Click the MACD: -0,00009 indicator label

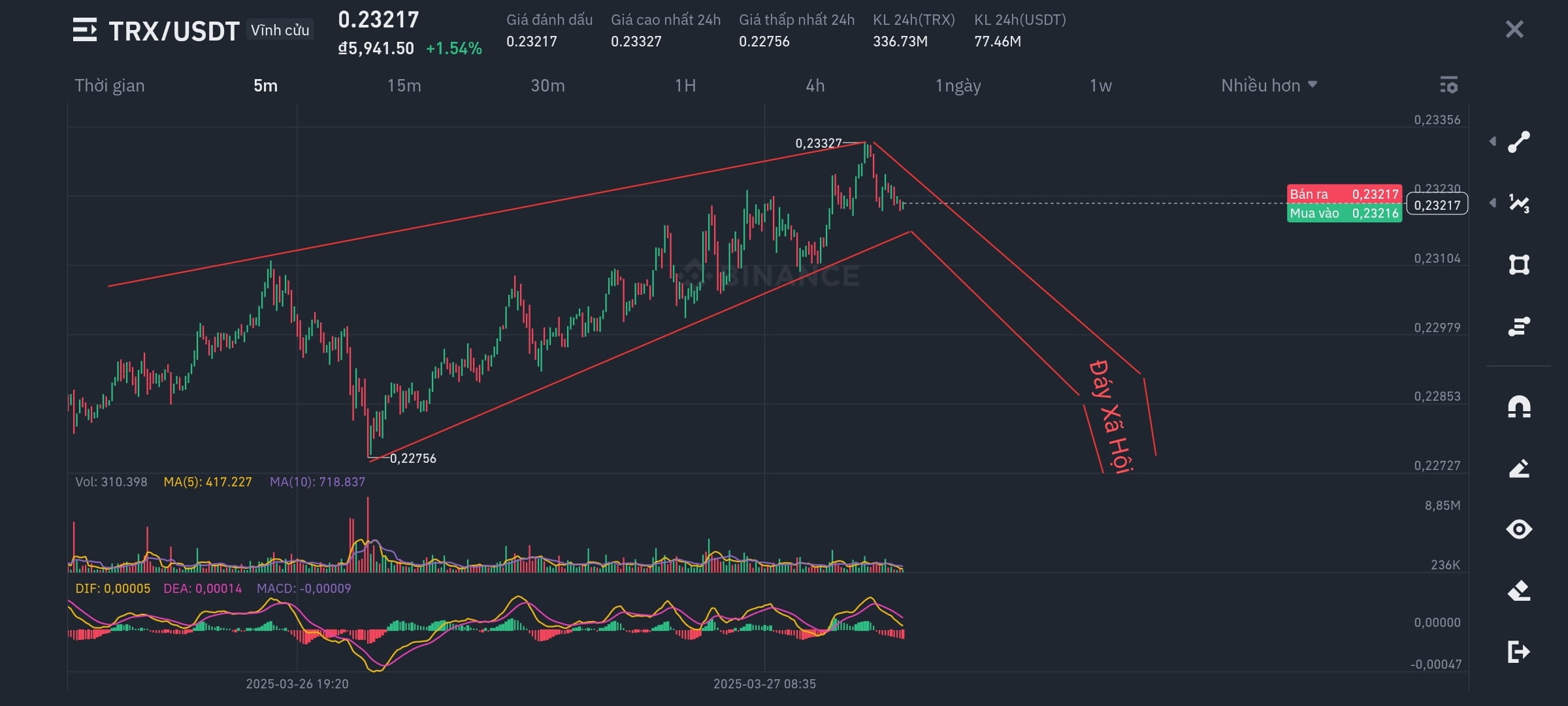point(304,588)
